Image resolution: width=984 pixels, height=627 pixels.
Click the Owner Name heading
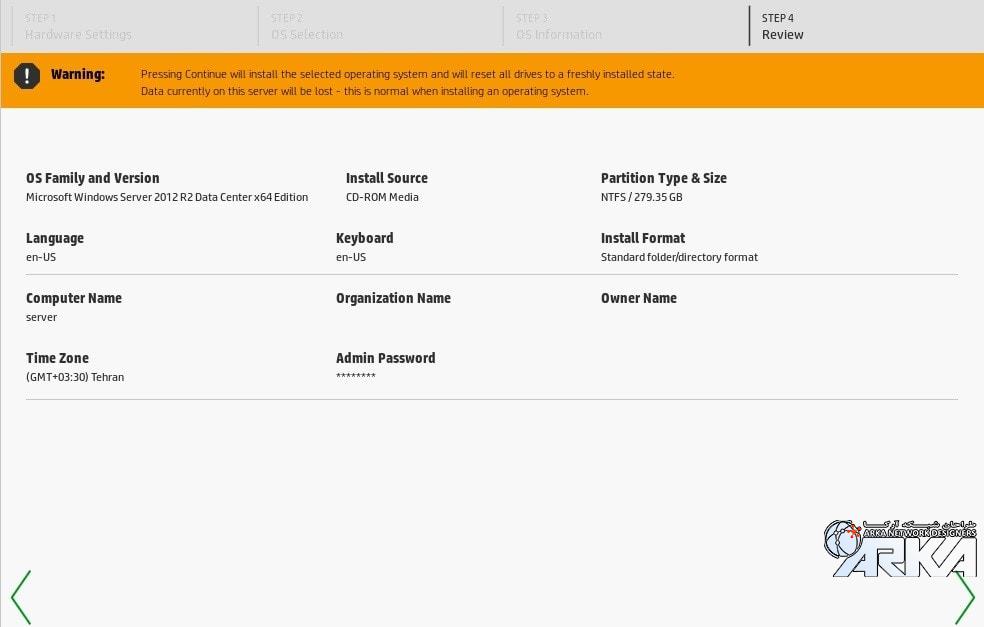pyautogui.click(x=638, y=298)
